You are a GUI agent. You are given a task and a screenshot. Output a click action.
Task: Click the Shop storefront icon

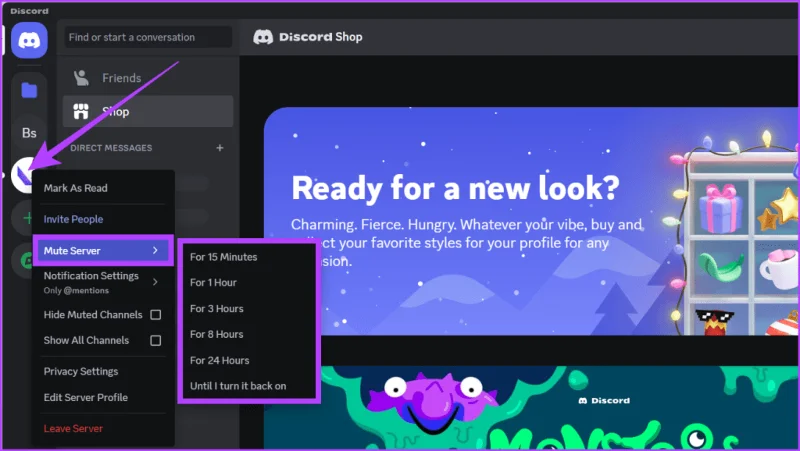pyautogui.click(x=81, y=111)
